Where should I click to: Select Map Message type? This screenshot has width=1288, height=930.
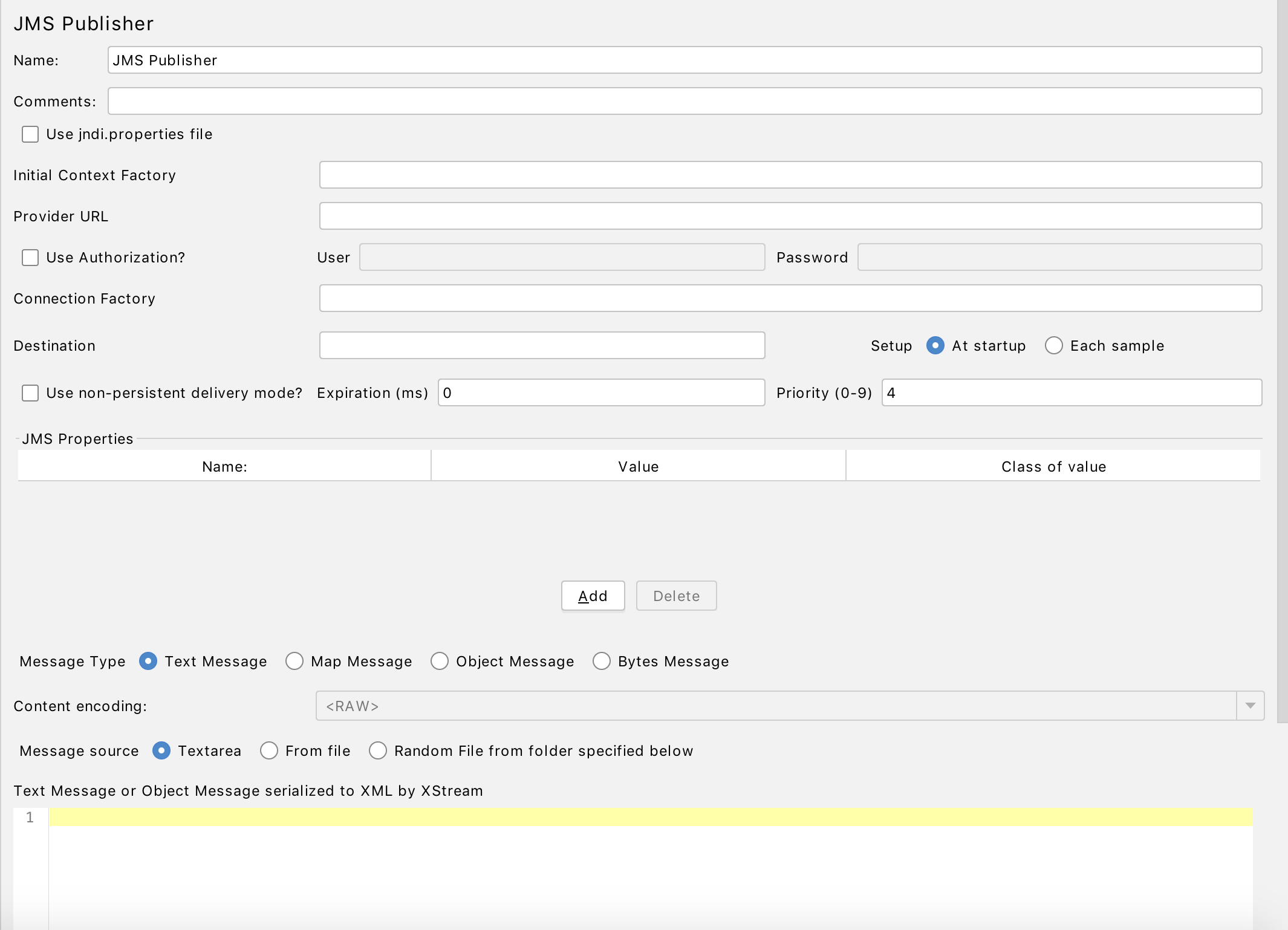point(294,662)
